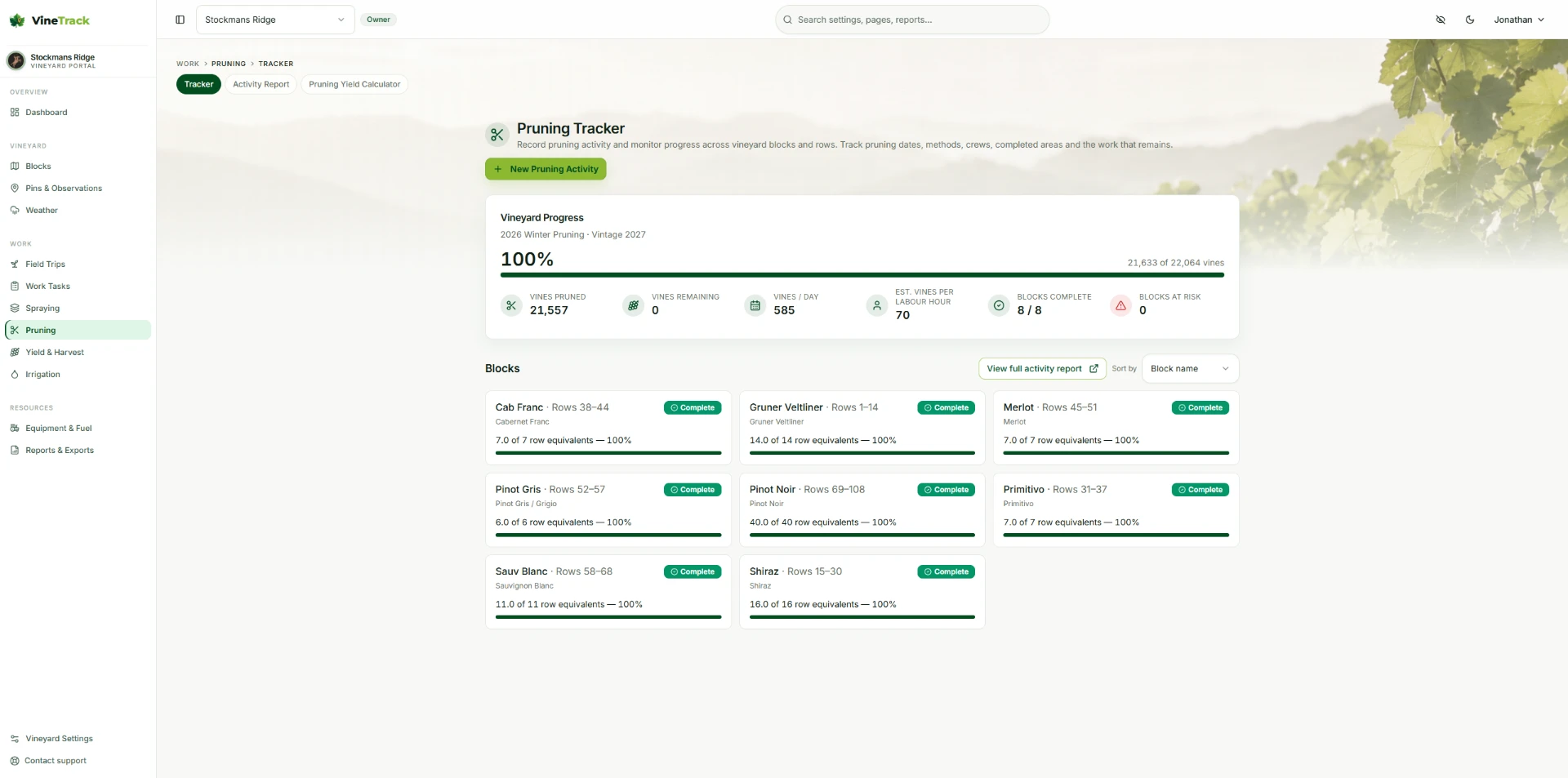The height and width of the screenshot is (778, 1568).
Task: Click the Merlot block title
Action: click(1018, 407)
